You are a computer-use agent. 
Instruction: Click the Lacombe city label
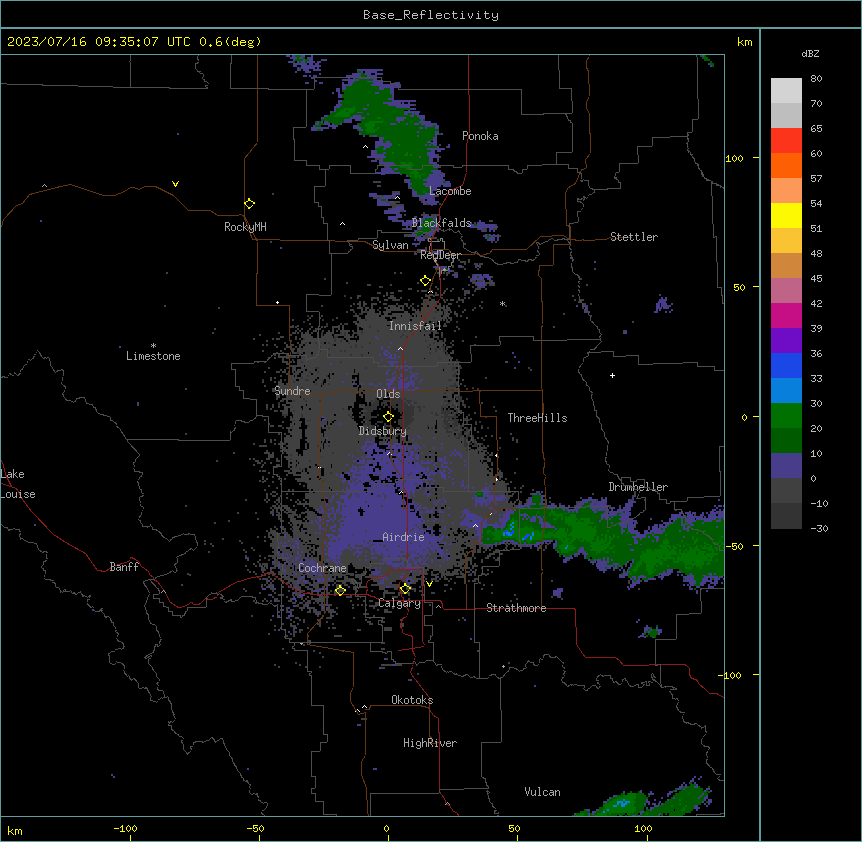pyautogui.click(x=450, y=191)
